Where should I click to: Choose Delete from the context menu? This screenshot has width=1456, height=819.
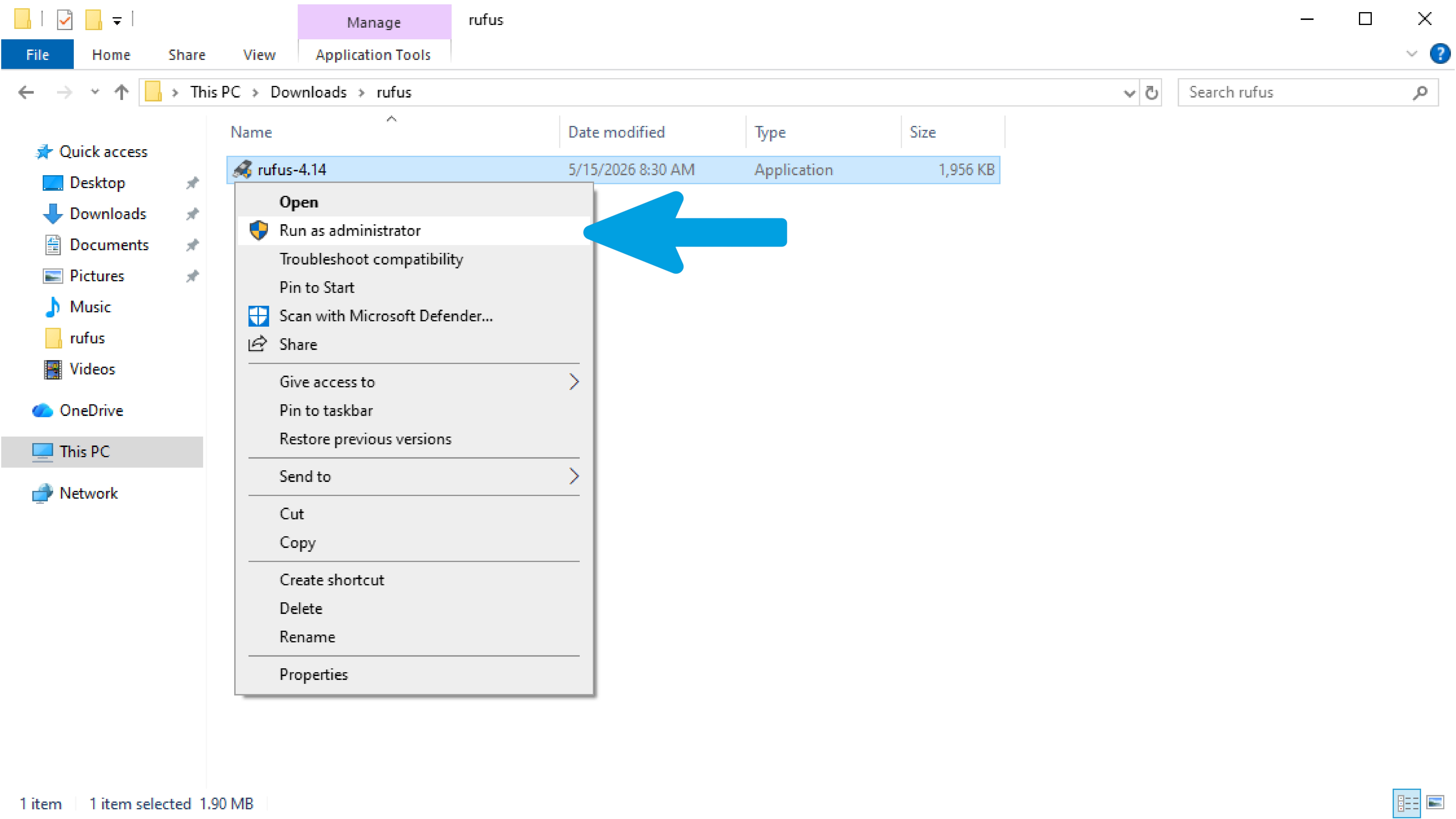[414, 609]
